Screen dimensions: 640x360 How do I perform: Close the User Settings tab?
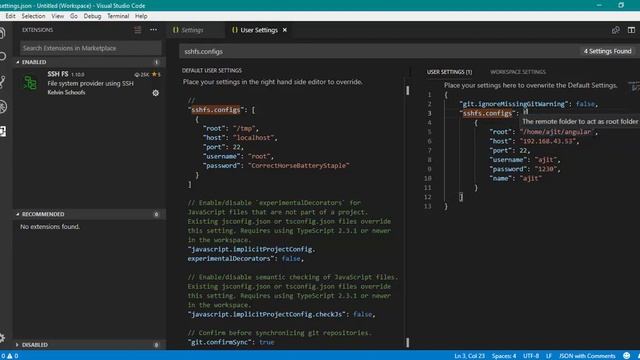[285, 30]
